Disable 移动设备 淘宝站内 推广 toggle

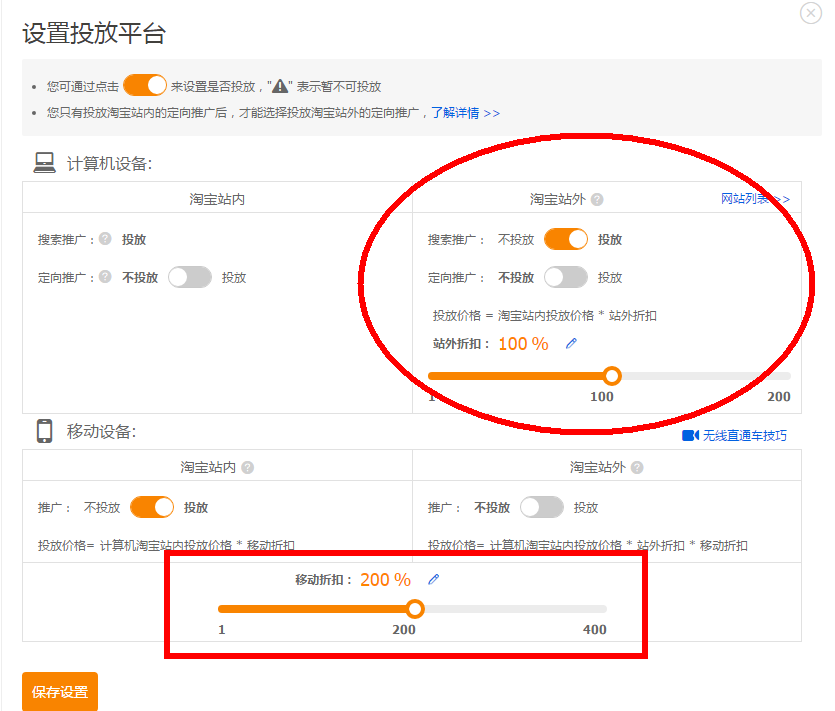point(152,507)
